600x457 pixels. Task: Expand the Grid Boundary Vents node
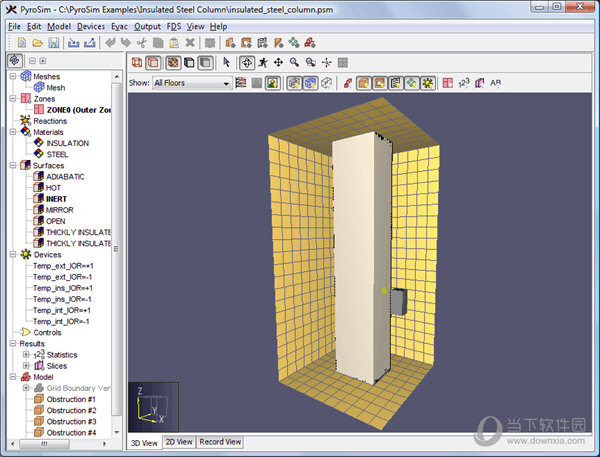click(x=26, y=388)
